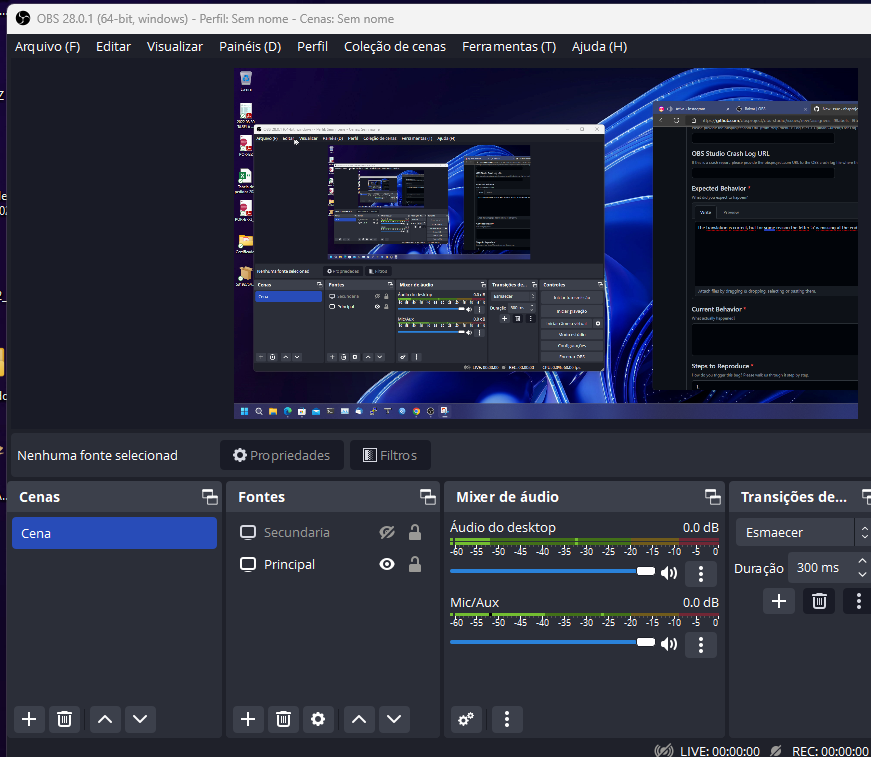Adjust Áudio do desktop volume slider

click(x=552, y=571)
